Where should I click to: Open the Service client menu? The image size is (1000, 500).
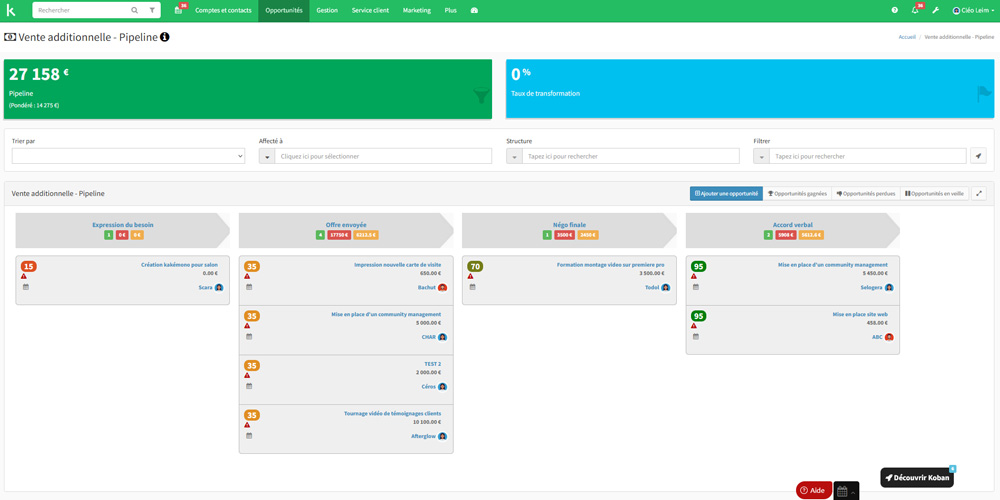coord(370,10)
